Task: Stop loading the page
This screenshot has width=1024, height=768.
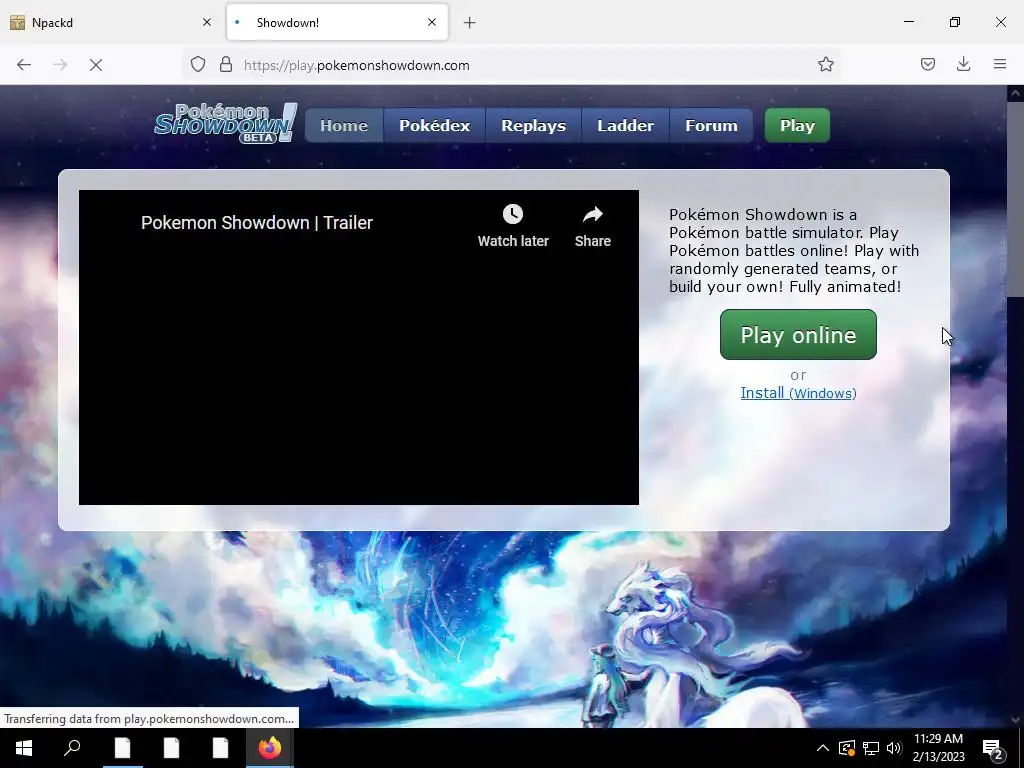Action: (x=96, y=65)
